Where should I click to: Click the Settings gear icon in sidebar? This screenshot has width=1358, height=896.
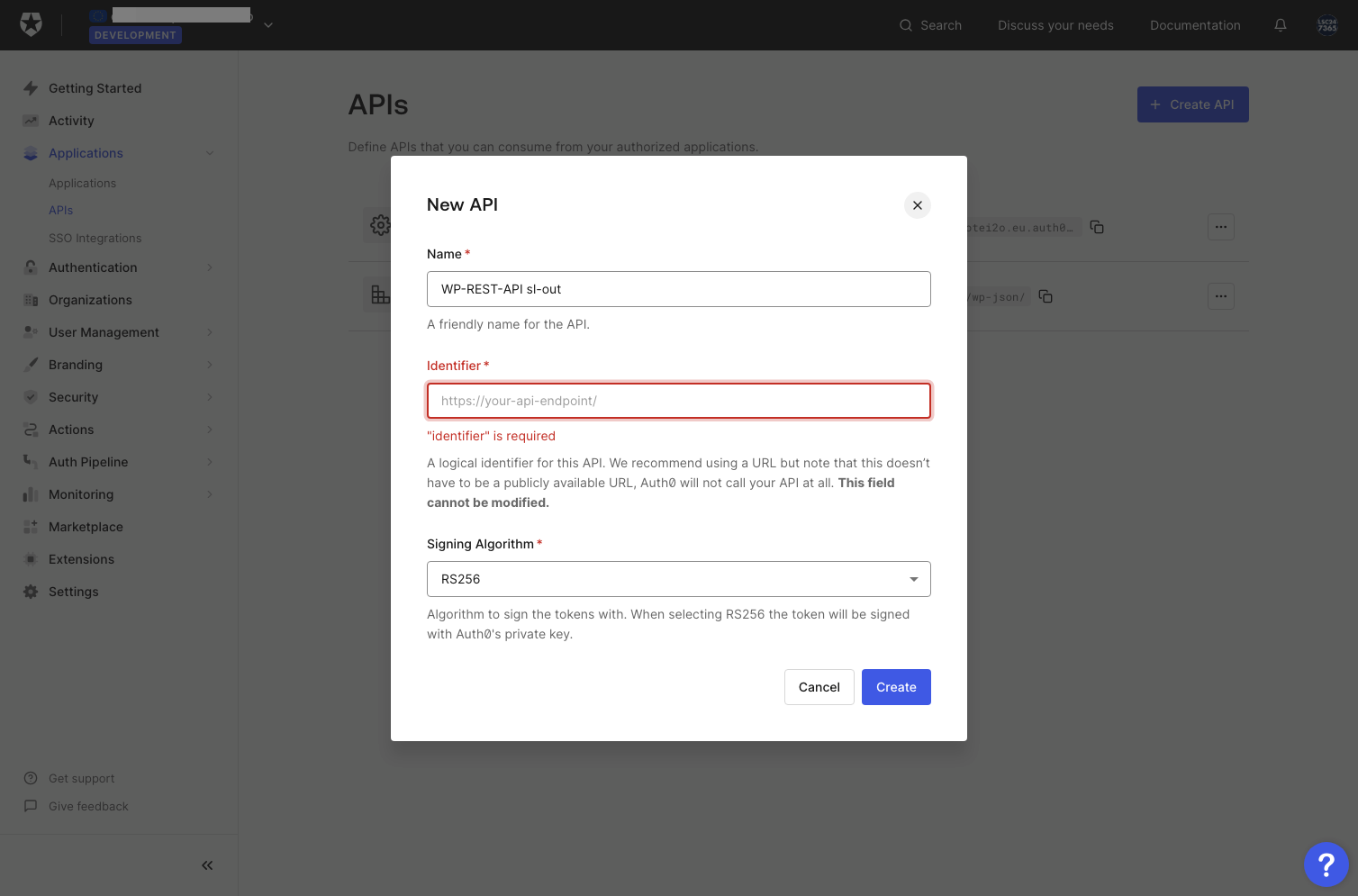pyautogui.click(x=31, y=592)
